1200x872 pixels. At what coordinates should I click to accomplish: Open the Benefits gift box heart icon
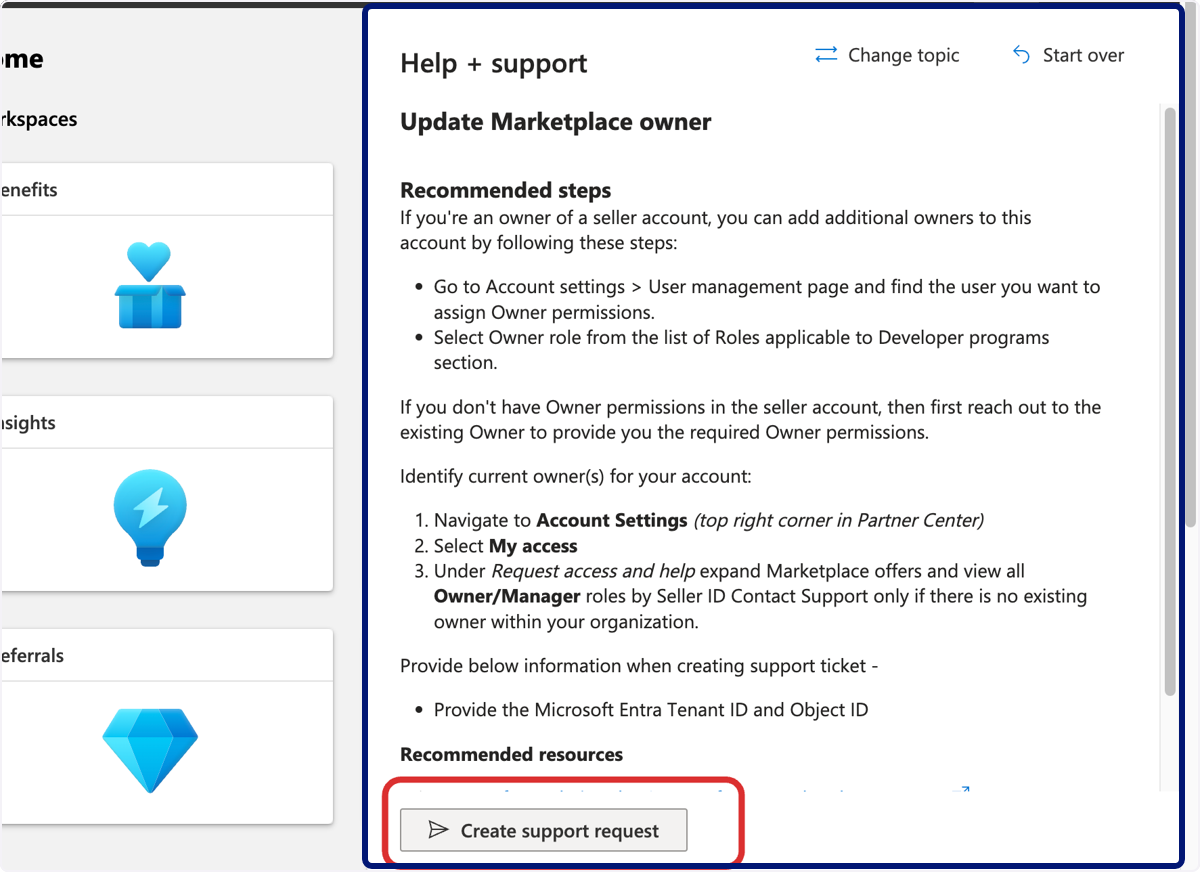click(x=150, y=286)
